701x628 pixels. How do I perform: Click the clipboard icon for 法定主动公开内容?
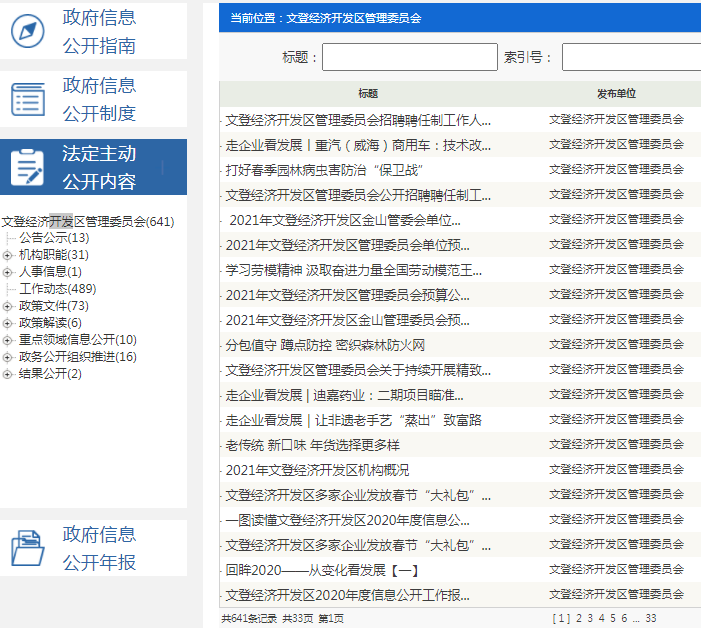(28, 167)
